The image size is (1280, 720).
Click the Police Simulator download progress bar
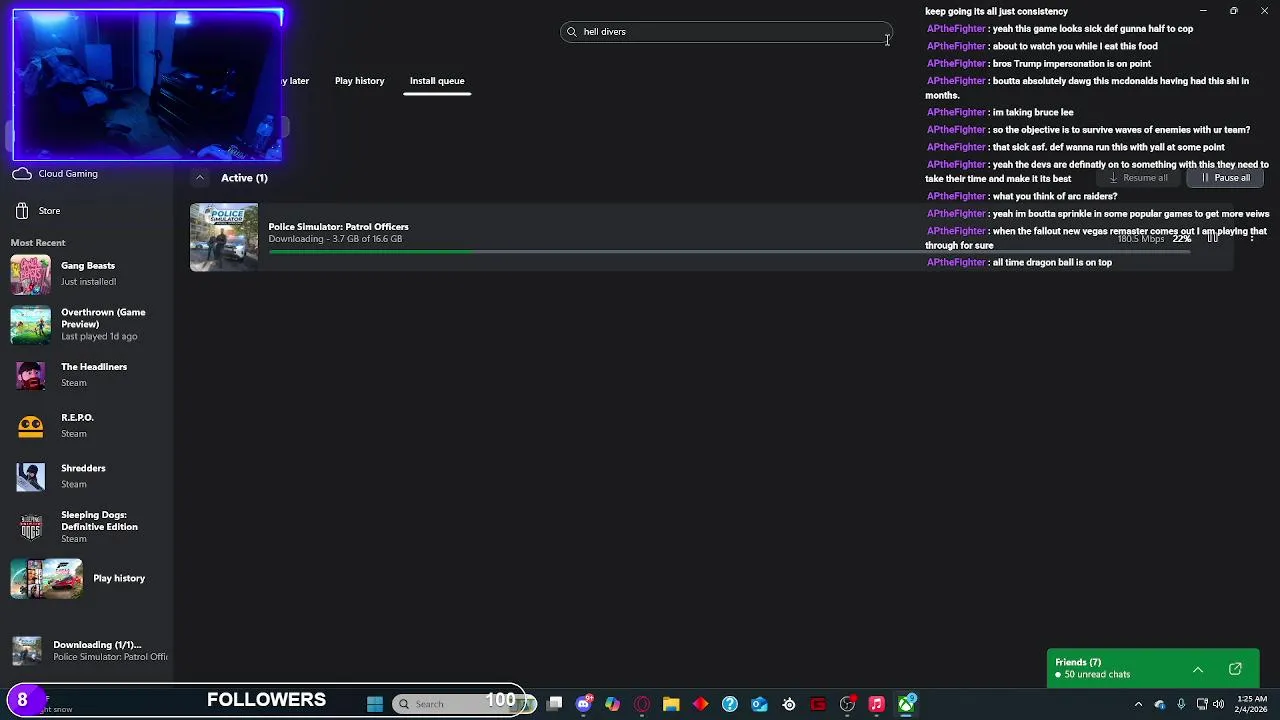[x=729, y=252]
